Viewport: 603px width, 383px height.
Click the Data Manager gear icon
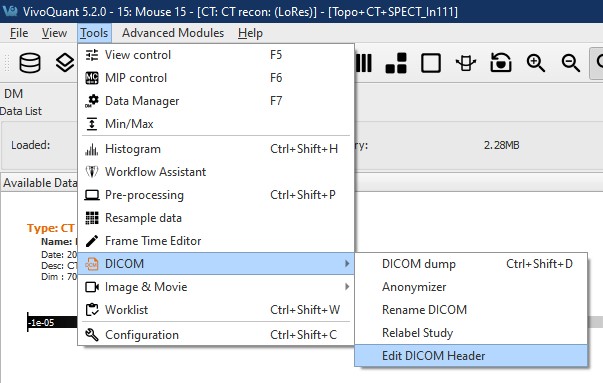click(92, 101)
